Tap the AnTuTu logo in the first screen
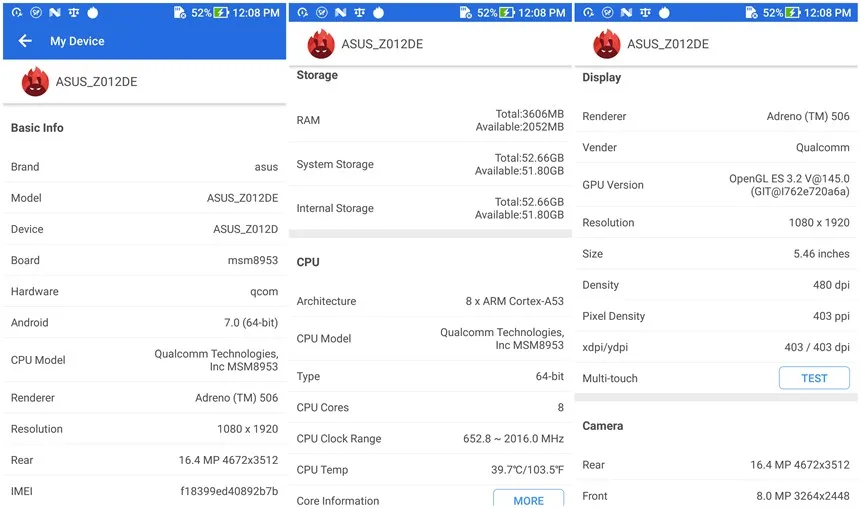 35,82
